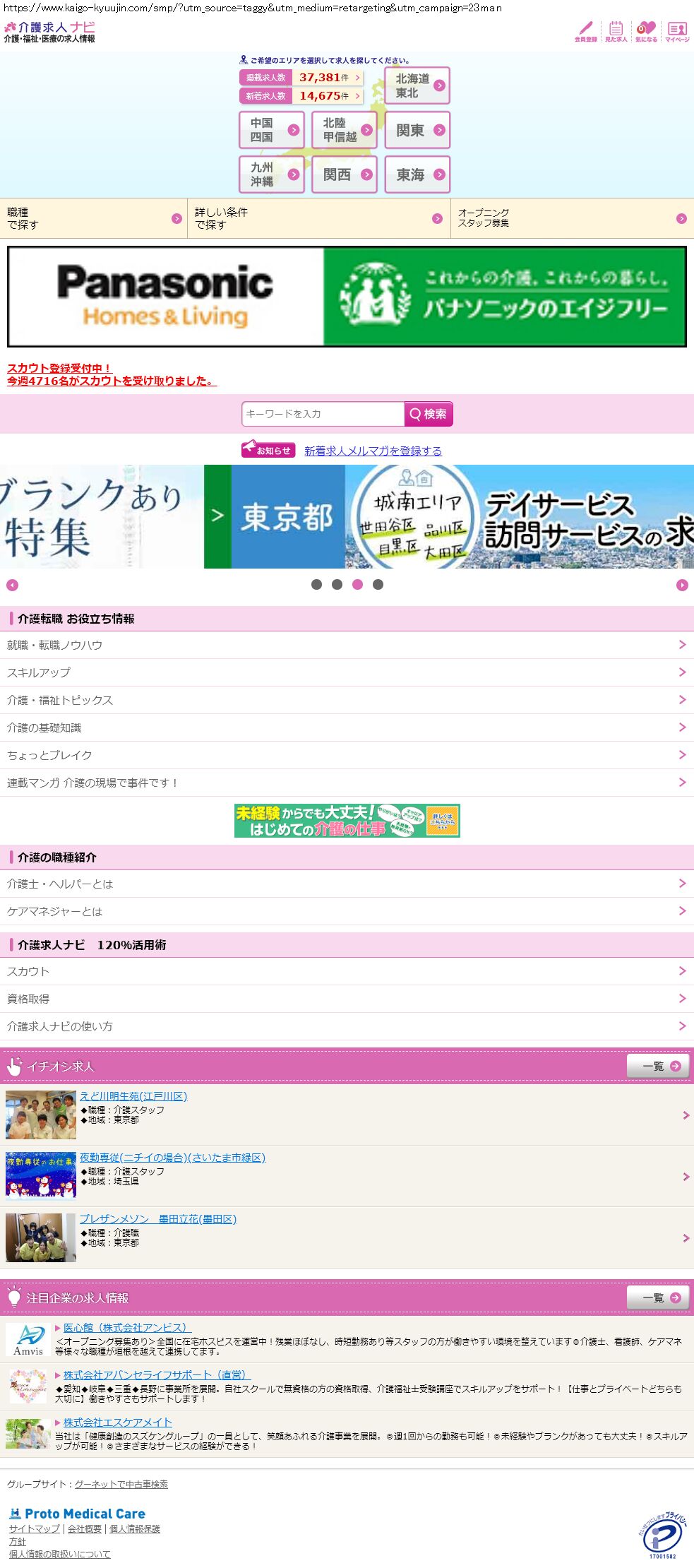Click the carousel next arrow icon
This screenshot has height=1568, width=694.
[x=682, y=585]
